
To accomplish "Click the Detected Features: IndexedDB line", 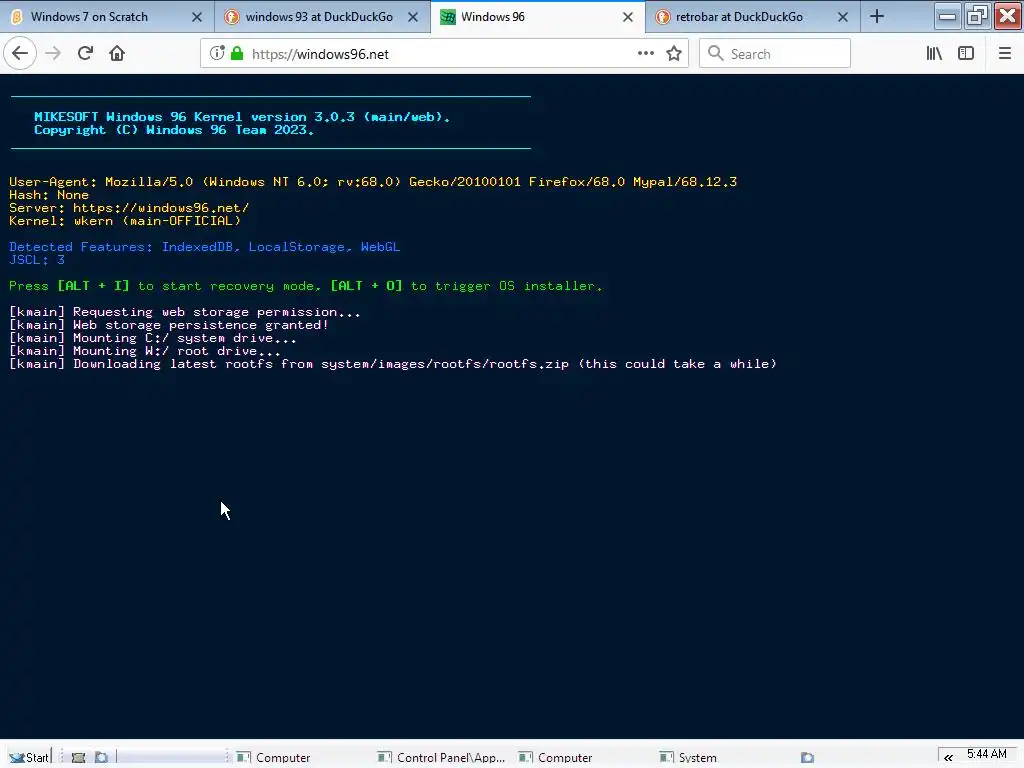I will point(204,247).
